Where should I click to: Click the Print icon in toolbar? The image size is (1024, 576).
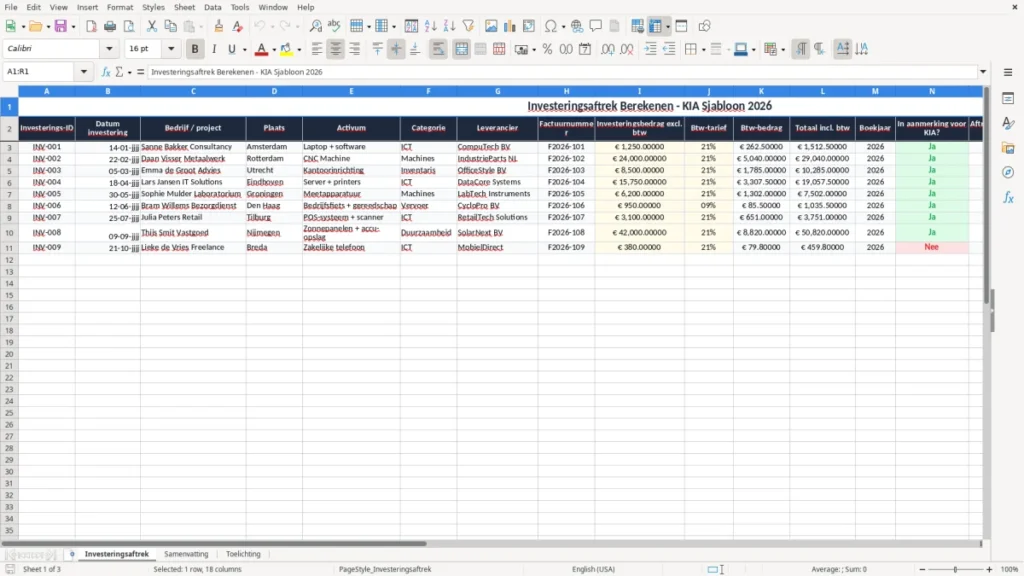click(x=110, y=26)
